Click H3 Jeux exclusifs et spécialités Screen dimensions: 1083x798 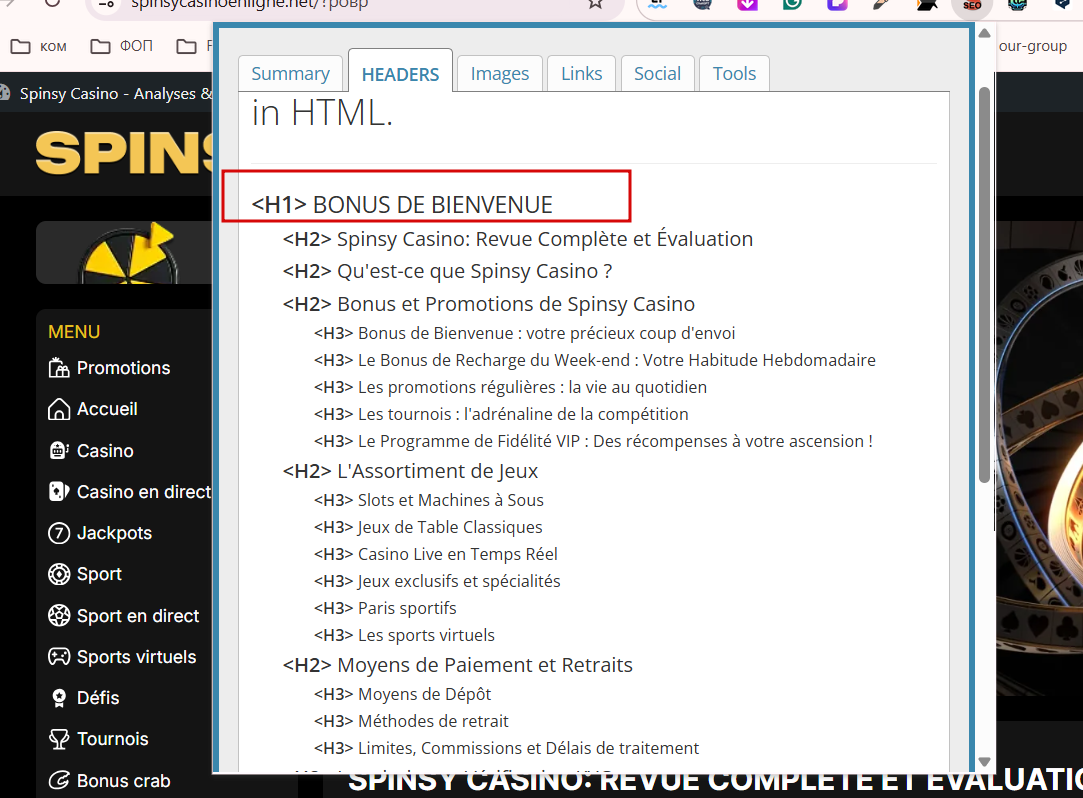point(437,581)
